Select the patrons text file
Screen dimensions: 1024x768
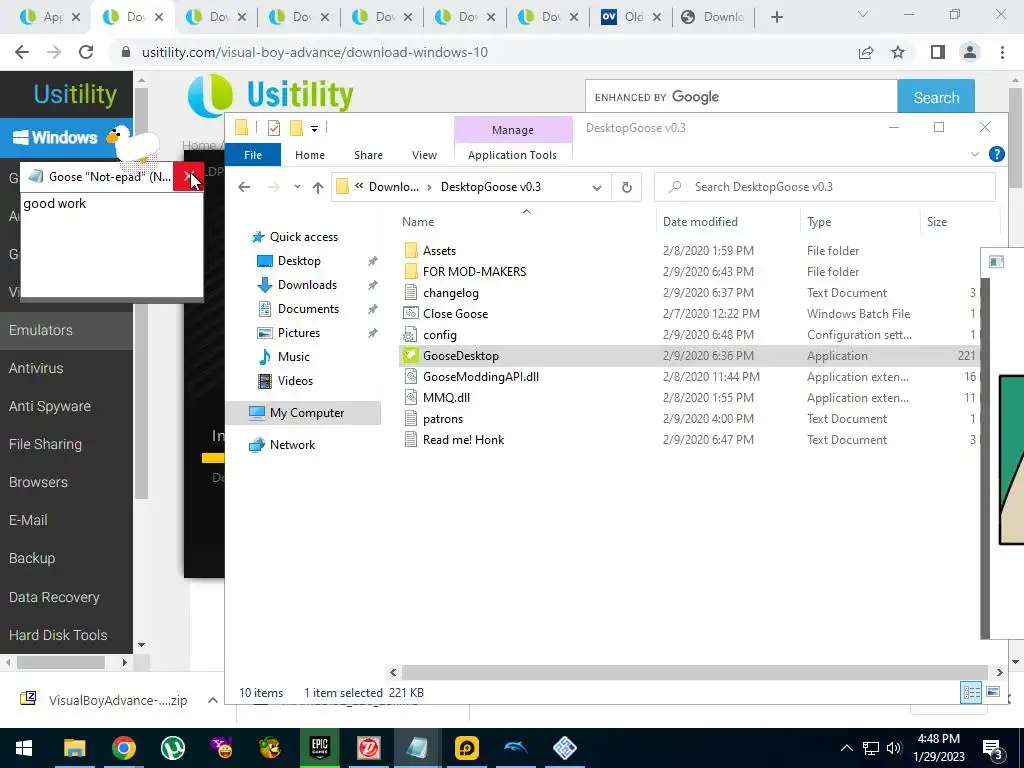coord(443,419)
